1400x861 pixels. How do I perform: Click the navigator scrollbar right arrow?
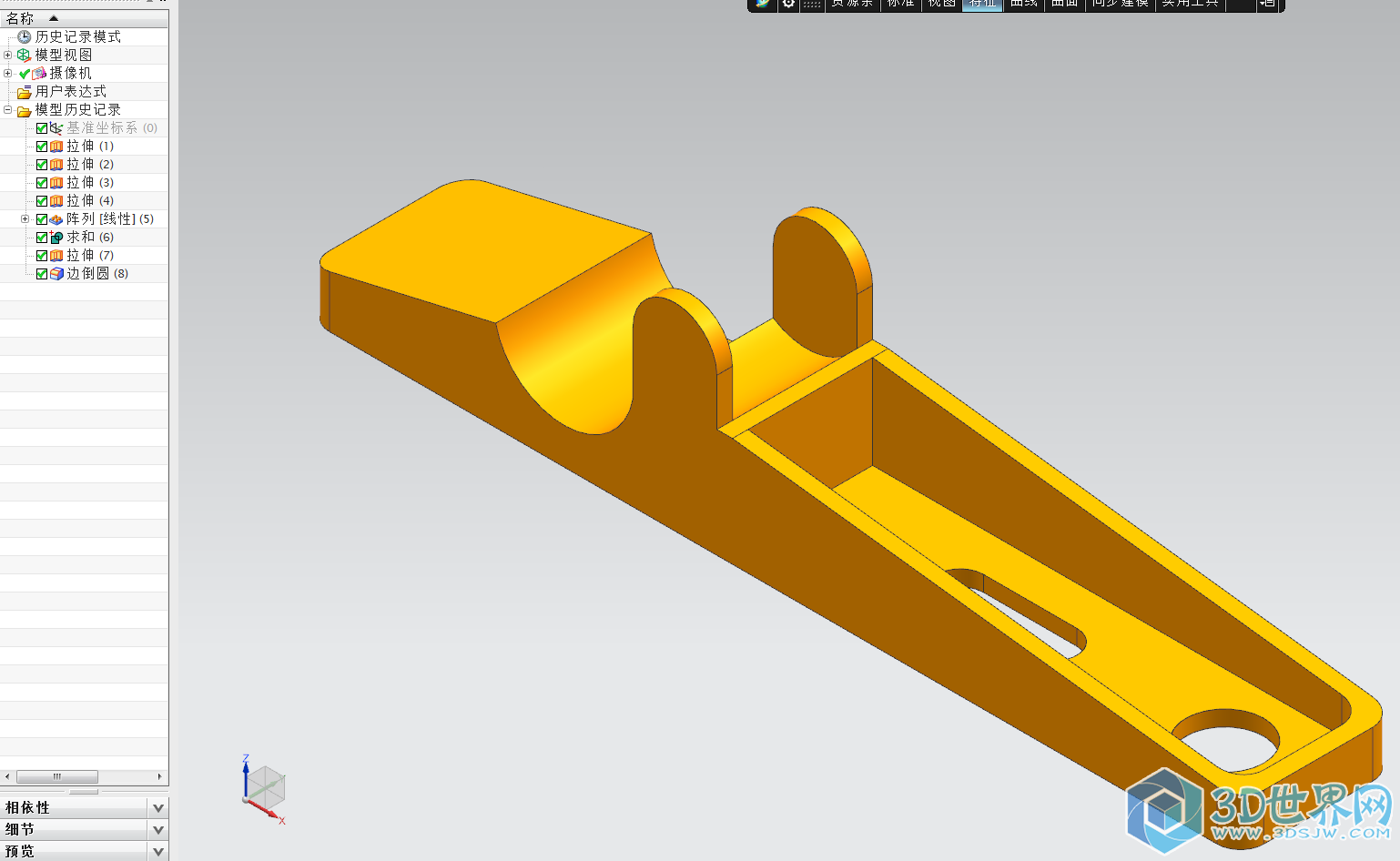tap(159, 777)
